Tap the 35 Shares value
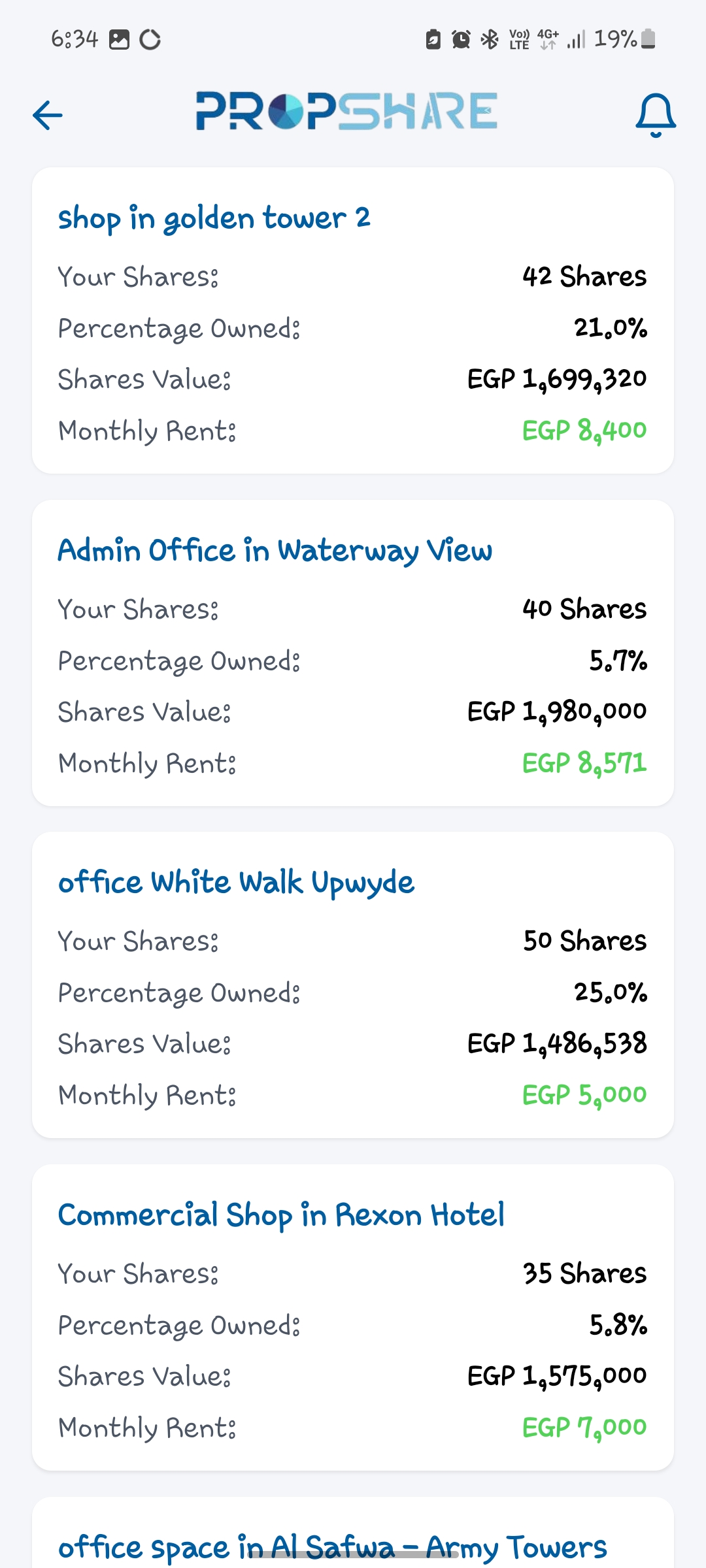 point(584,1273)
